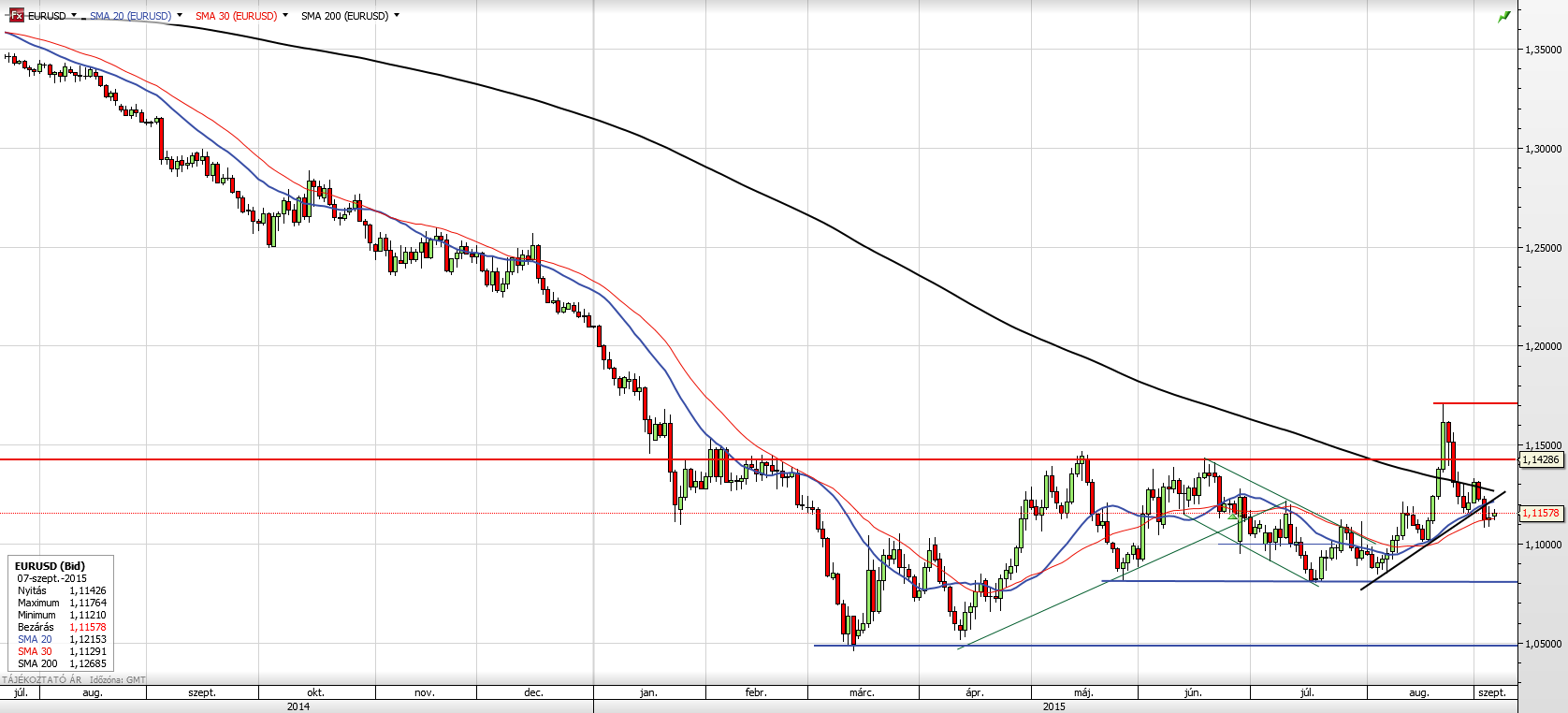Click the Nyitás value 1,11426
Viewport: 1568px width, 713px height.
pos(88,590)
